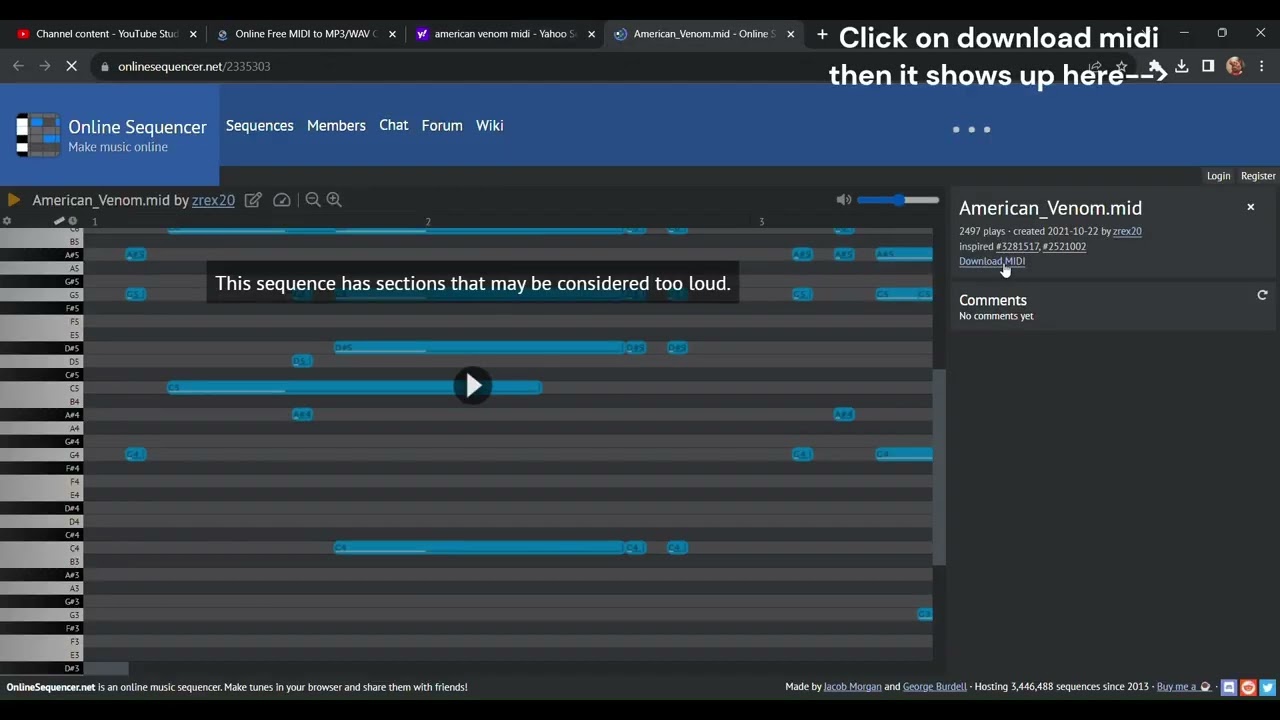This screenshot has height=720, width=1280.
Task: Click the small orange play button beside the title
Action: (x=14, y=200)
